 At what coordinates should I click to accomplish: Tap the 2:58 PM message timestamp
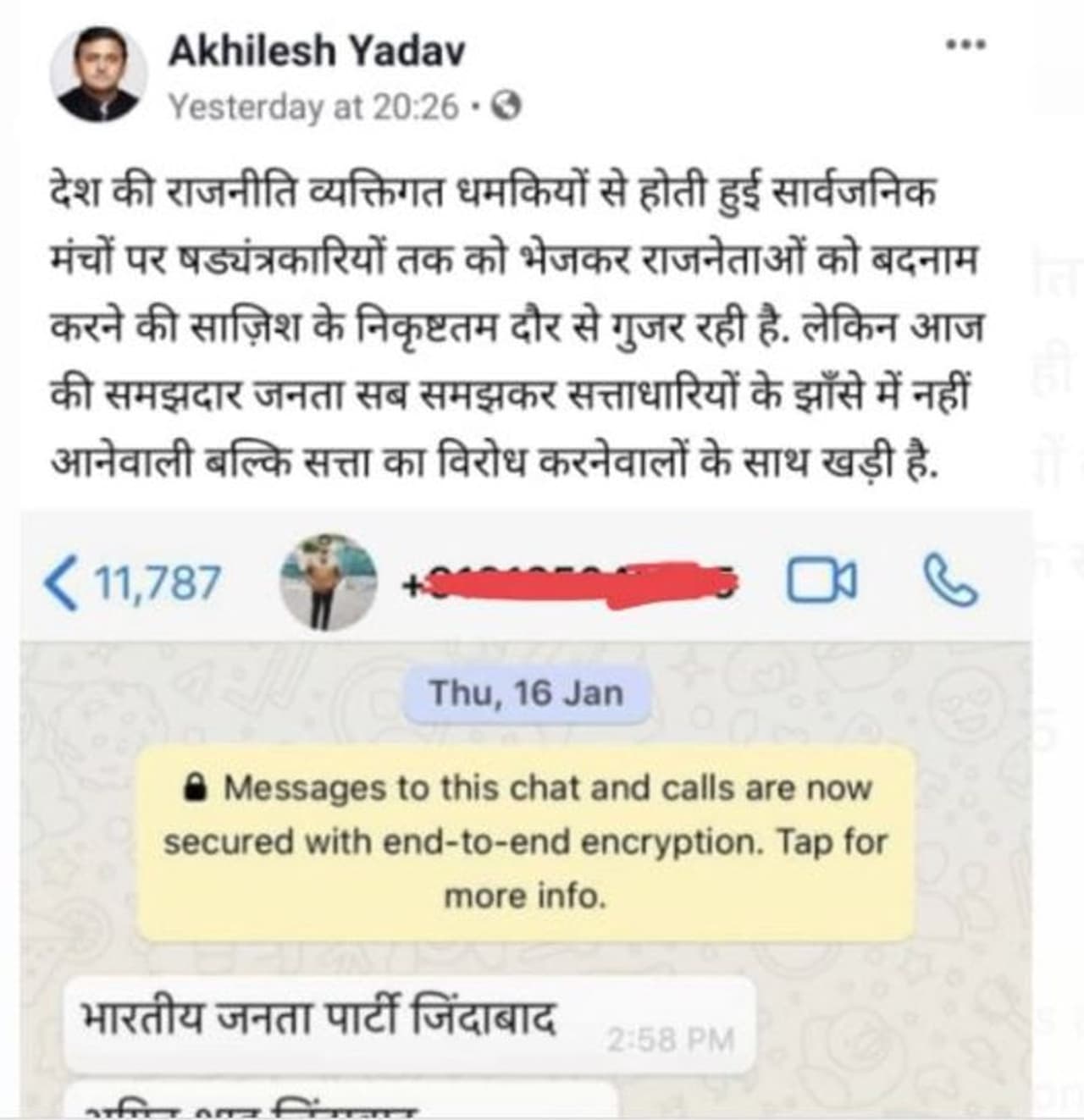pos(670,1040)
